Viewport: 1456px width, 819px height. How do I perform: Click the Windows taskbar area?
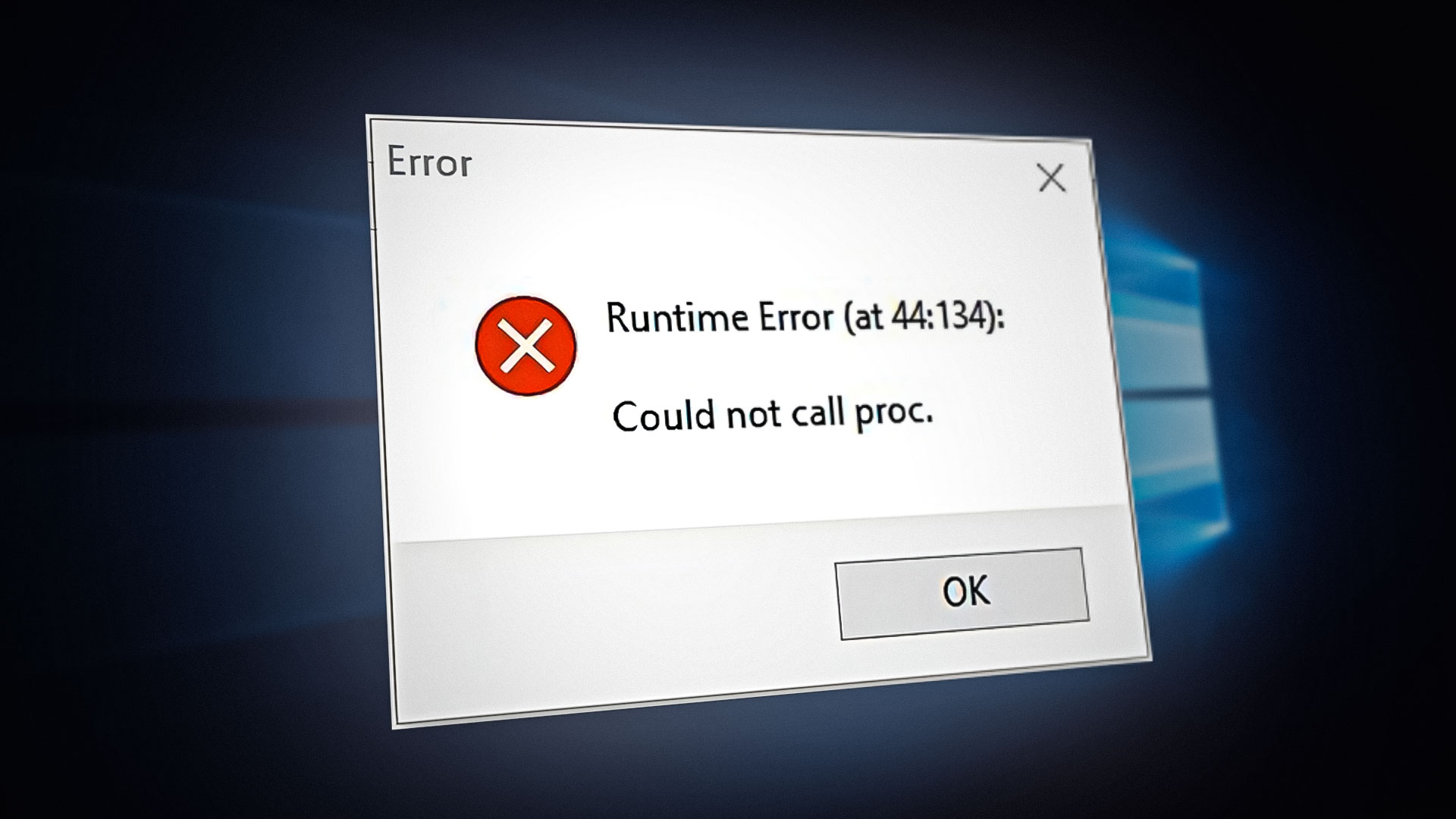coord(728,800)
